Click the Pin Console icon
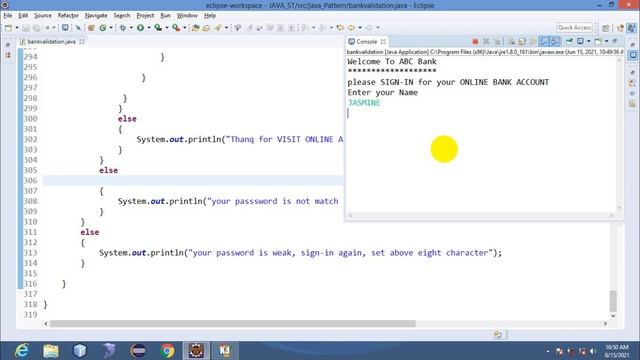 pyautogui.click(x=569, y=42)
